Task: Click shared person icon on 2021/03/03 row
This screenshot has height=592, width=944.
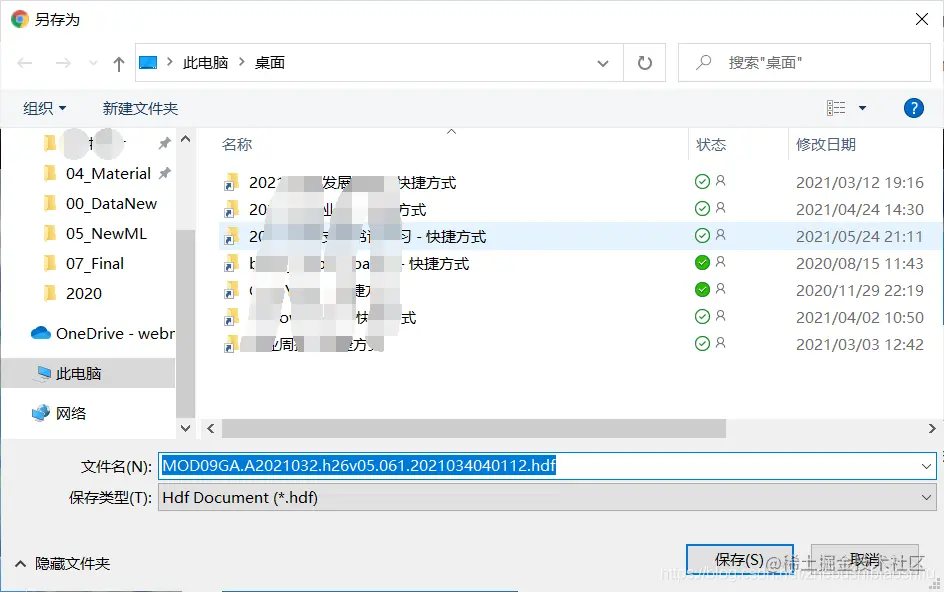Action: pos(720,343)
